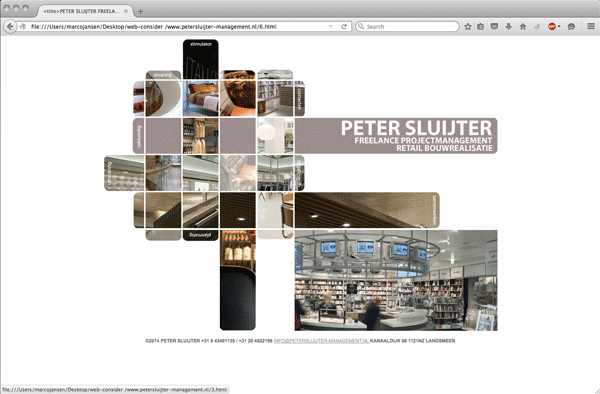Click the red Adblock stop-sign icon
The width and height of the screenshot is (600, 394).
(552, 26)
